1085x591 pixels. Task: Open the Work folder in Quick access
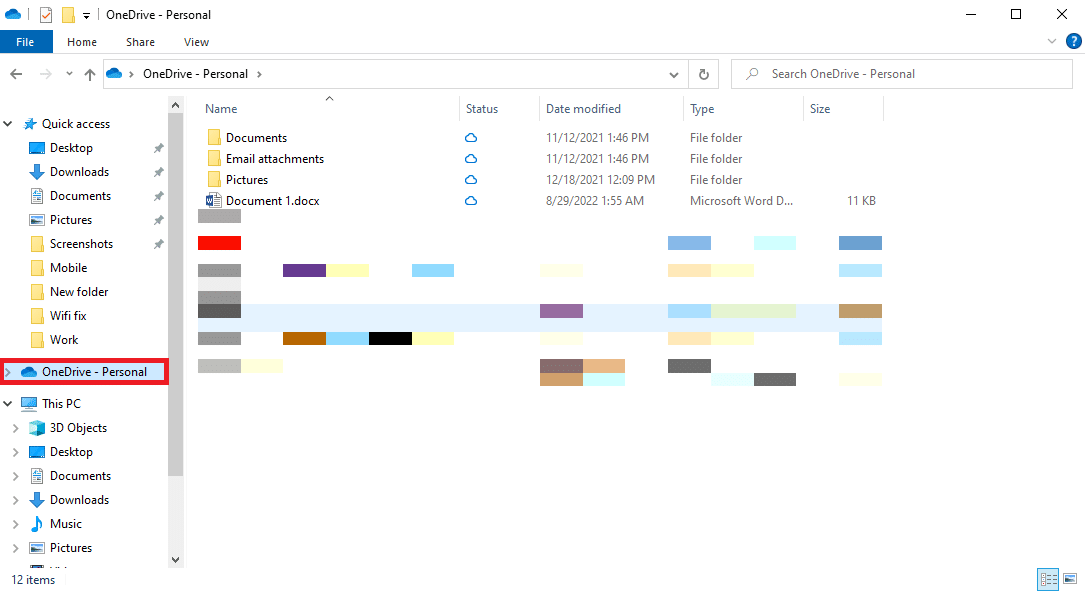click(x=64, y=340)
